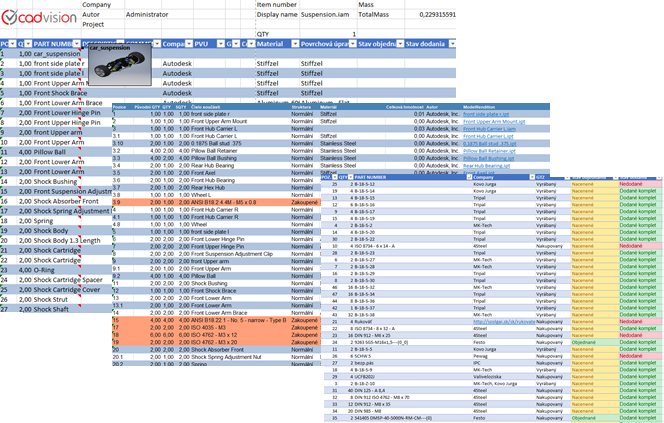664x423 pixels.
Task: Open the car_suspension thumbnail preview
Action: coord(120,65)
